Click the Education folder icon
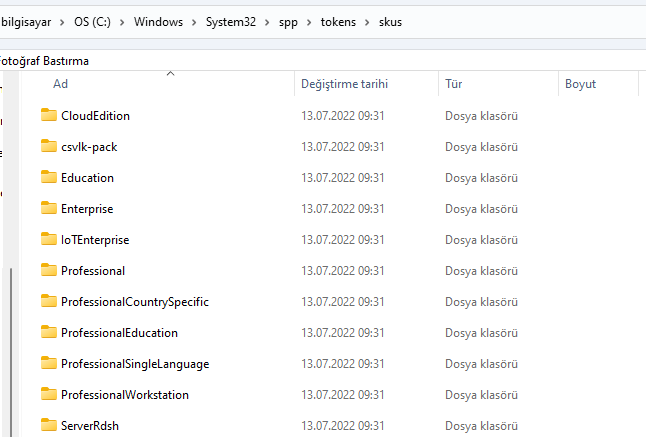The image size is (646, 437). (x=49, y=177)
